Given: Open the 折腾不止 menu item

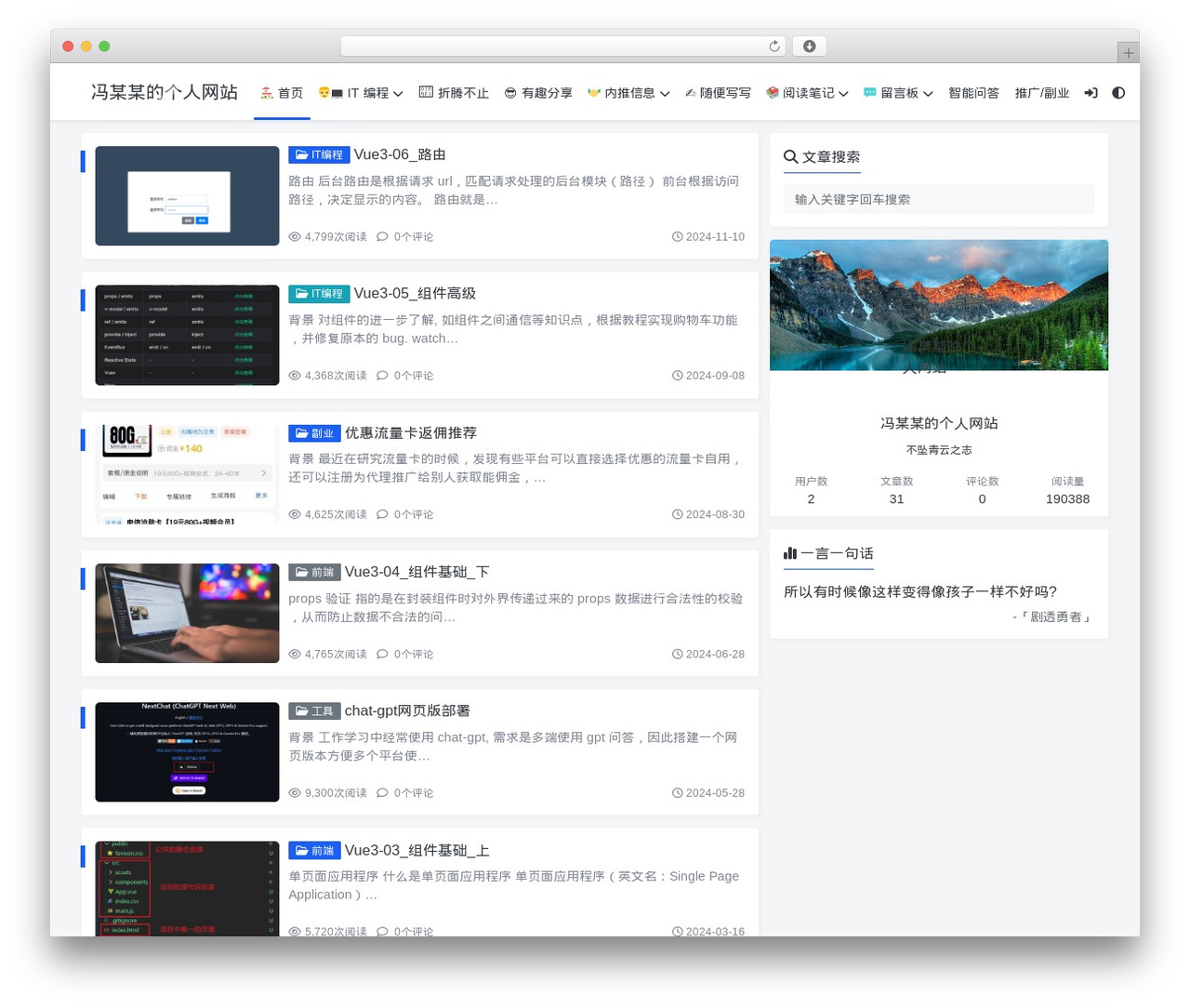Looking at the screenshot, I should (x=454, y=93).
